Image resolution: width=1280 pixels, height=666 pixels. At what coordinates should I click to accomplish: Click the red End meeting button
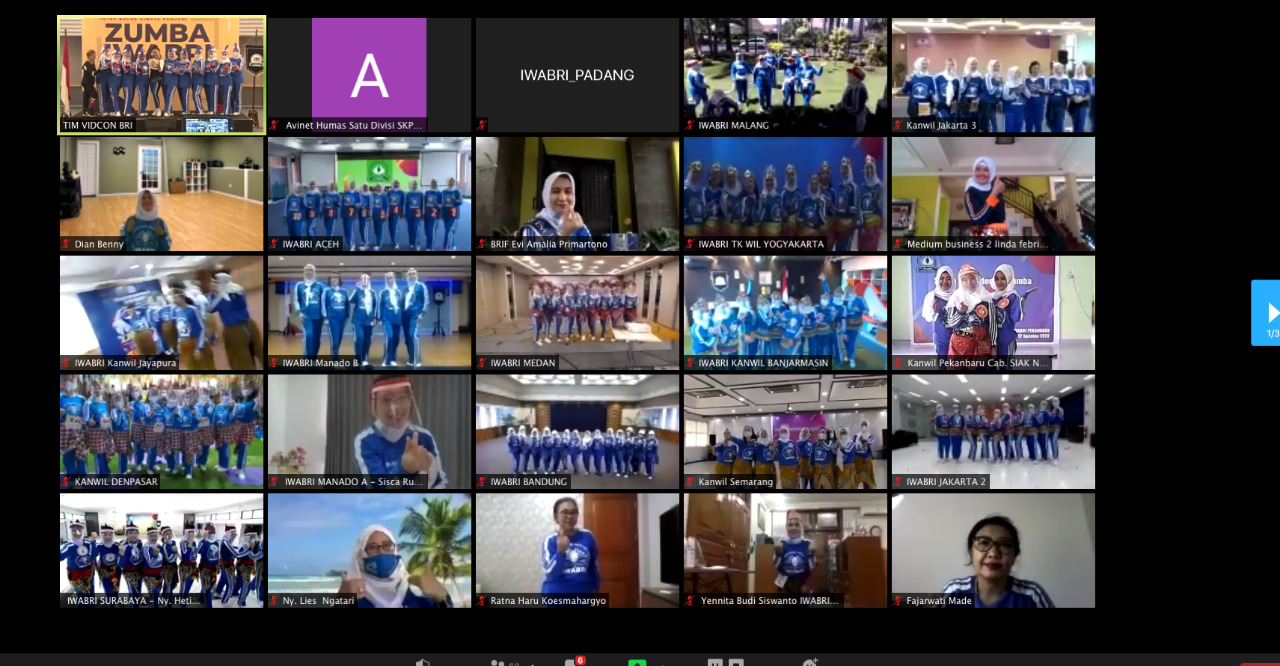pos(1258,663)
